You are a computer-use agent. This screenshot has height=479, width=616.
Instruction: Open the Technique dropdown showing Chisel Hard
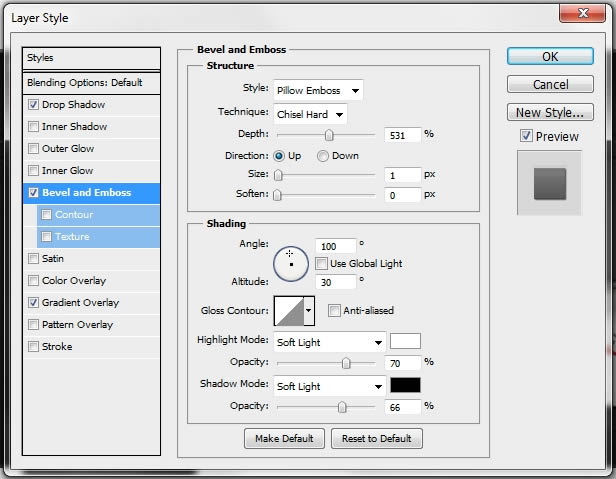click(310, 114)
